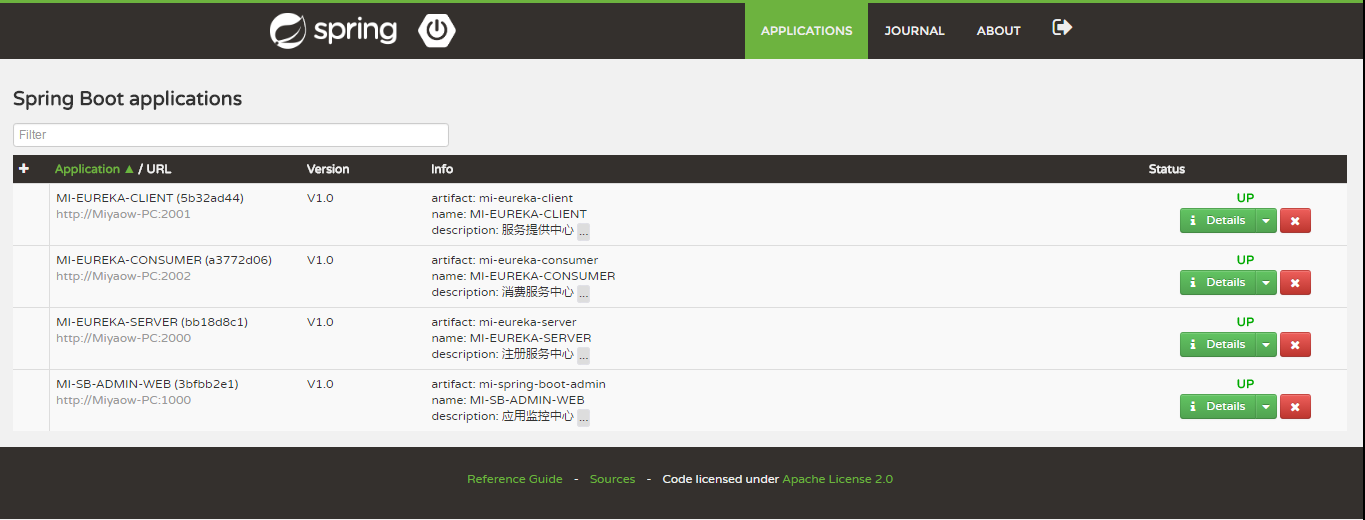Click UP status of MI-EUREKA-CONSUMER
Viewport: 1365px width, 520px height.
click(1245, 260)
